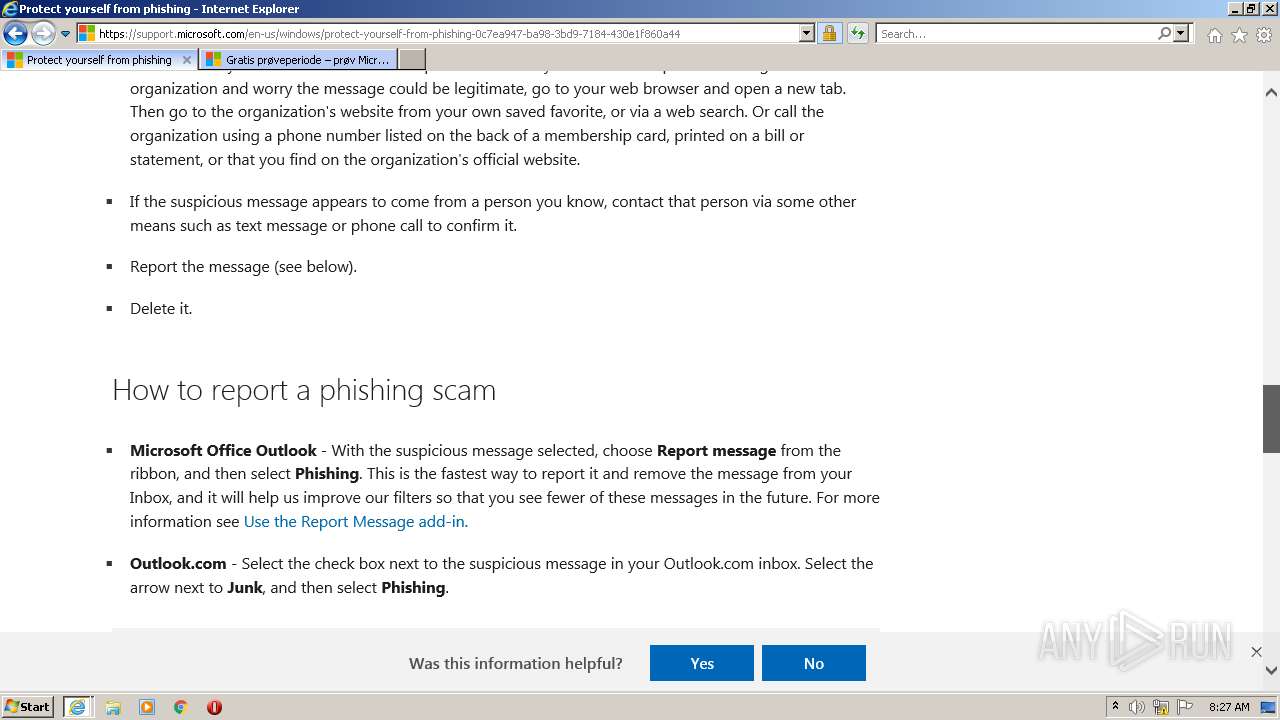
Task: Expand the address bar autocomplete dropdown
Action: (807, 33)
